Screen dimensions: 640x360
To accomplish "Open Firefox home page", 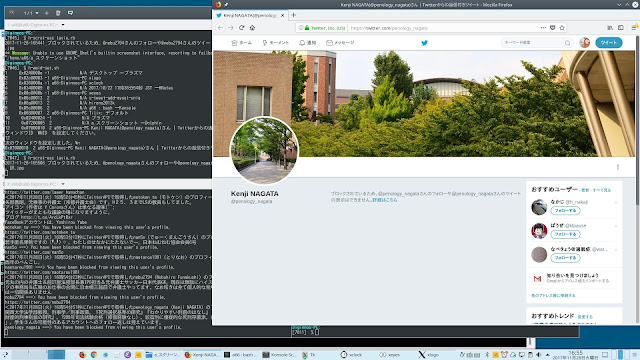I will pyautogui.click(x=252, y=28).
